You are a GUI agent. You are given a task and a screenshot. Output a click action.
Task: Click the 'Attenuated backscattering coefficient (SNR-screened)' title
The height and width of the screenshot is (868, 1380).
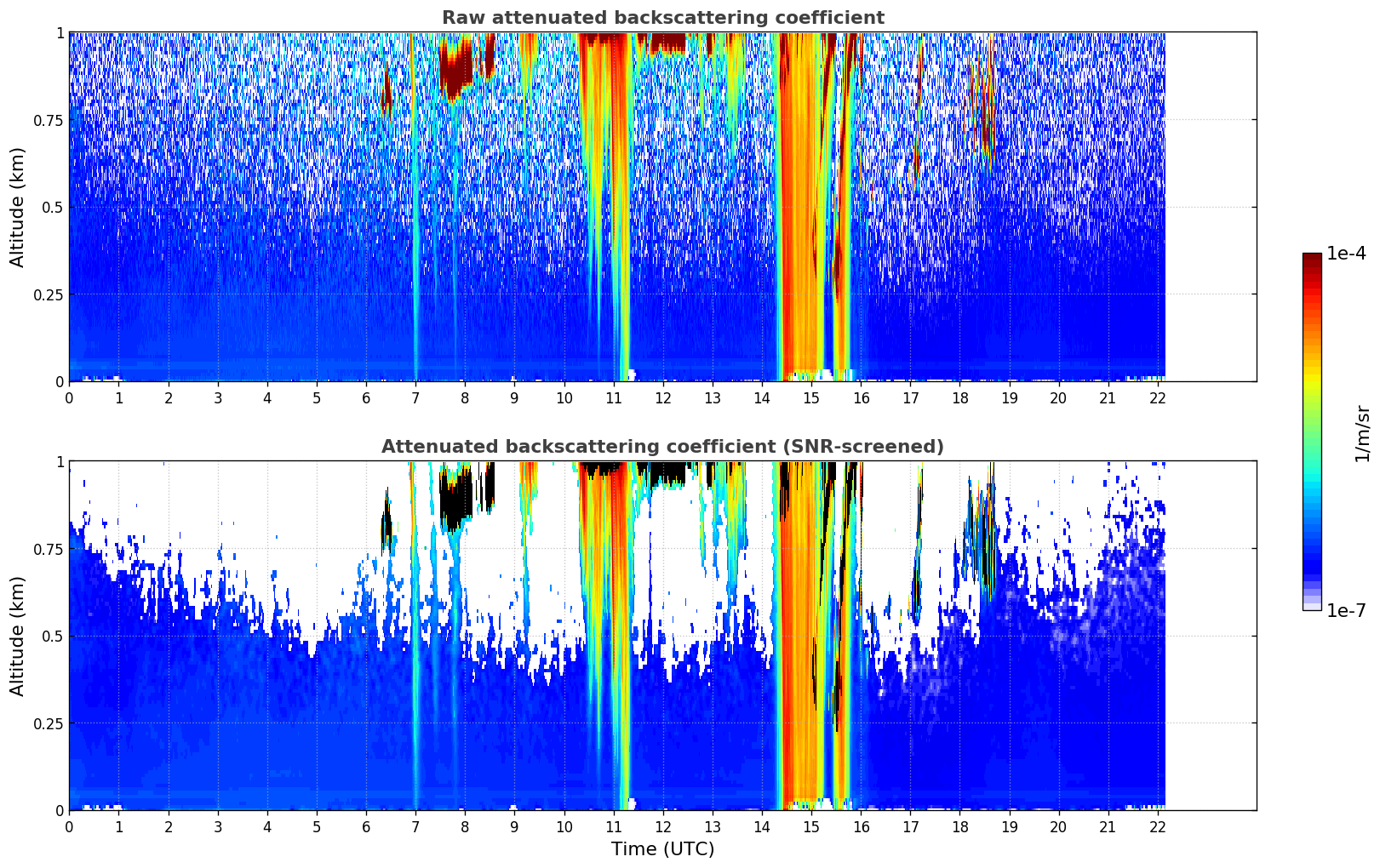coord(662,447)
